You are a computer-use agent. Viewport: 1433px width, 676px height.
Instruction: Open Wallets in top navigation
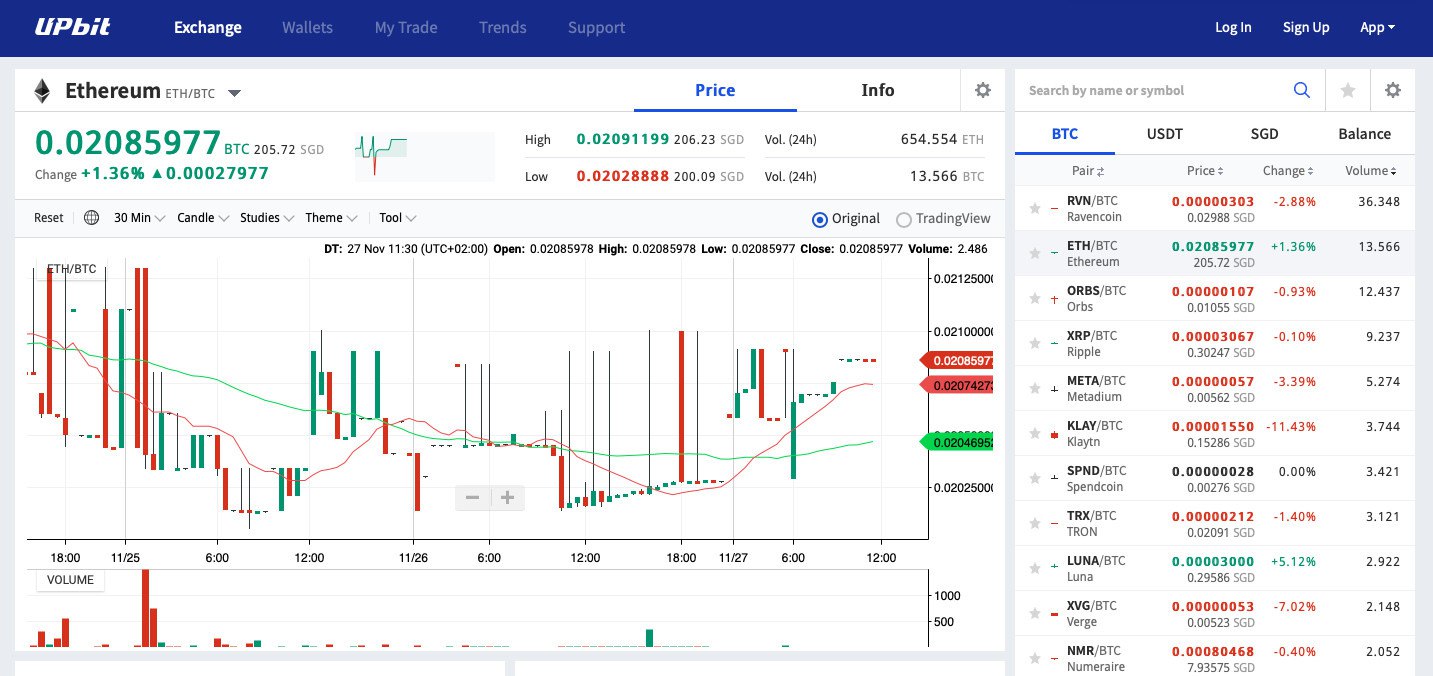click(x=307, y=27)
